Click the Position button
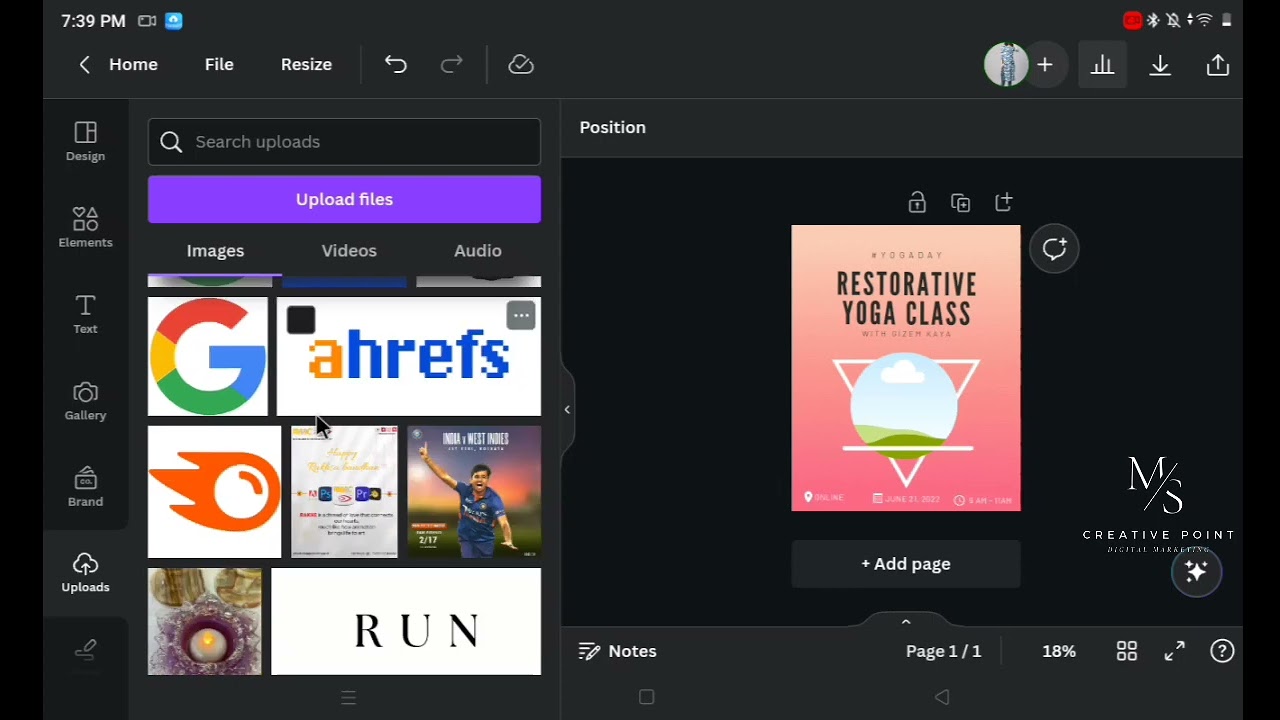Screen dimensions: 1280x720 coord(613,127)
